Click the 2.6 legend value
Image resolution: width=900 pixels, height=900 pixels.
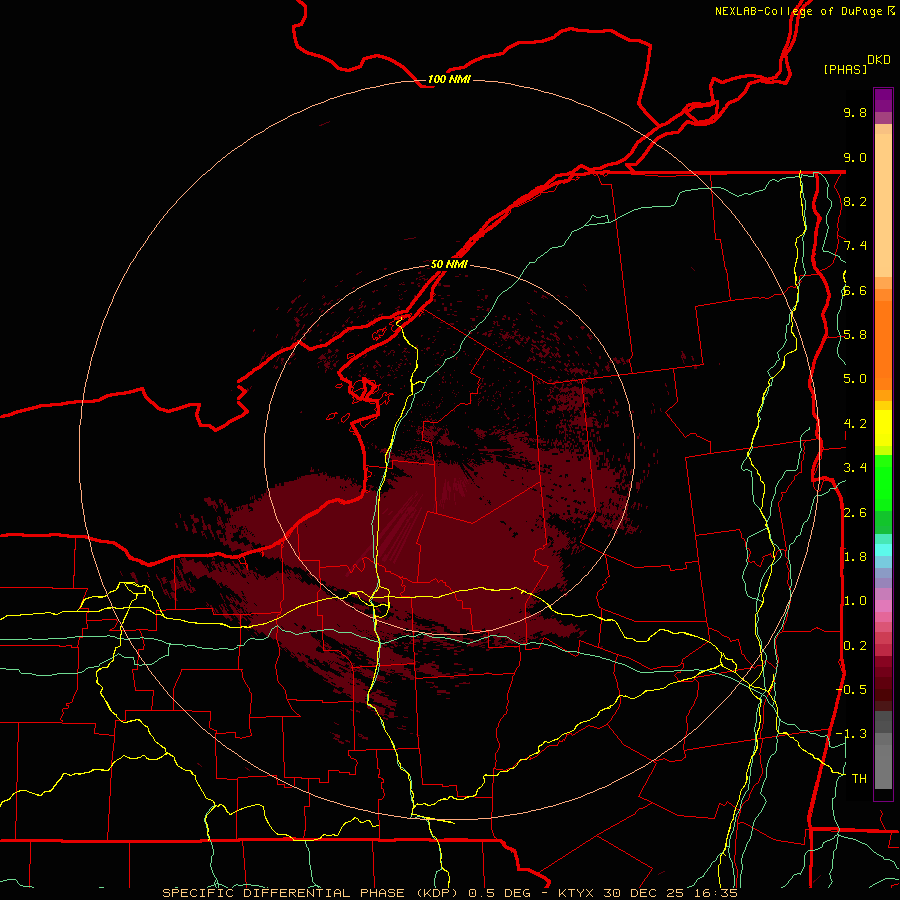[x=855, y=513]
